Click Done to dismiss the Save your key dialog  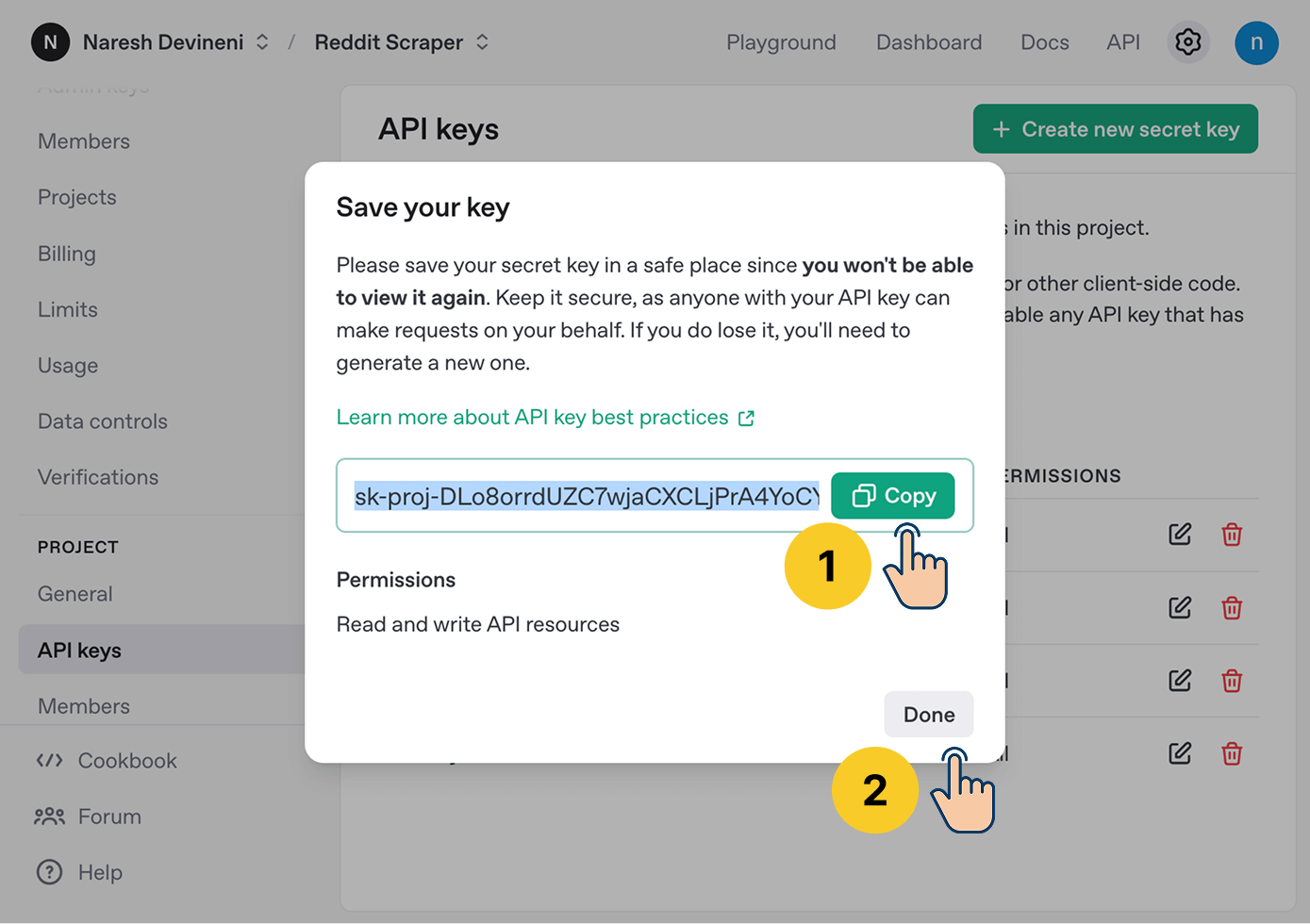pyautogui.click(x=928, y=714)
